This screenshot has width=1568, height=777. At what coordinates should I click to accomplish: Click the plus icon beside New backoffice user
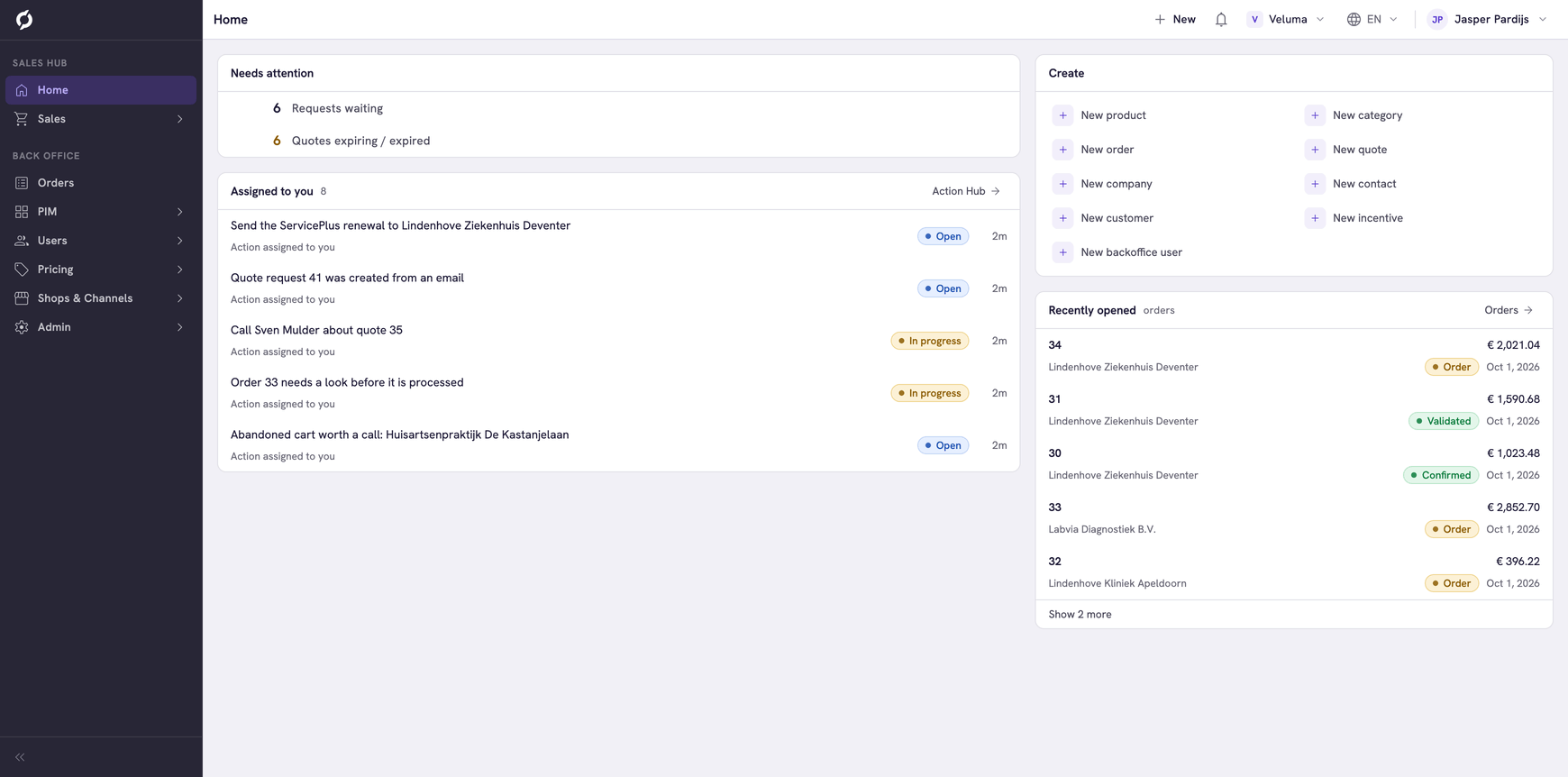coord(1063,252)
